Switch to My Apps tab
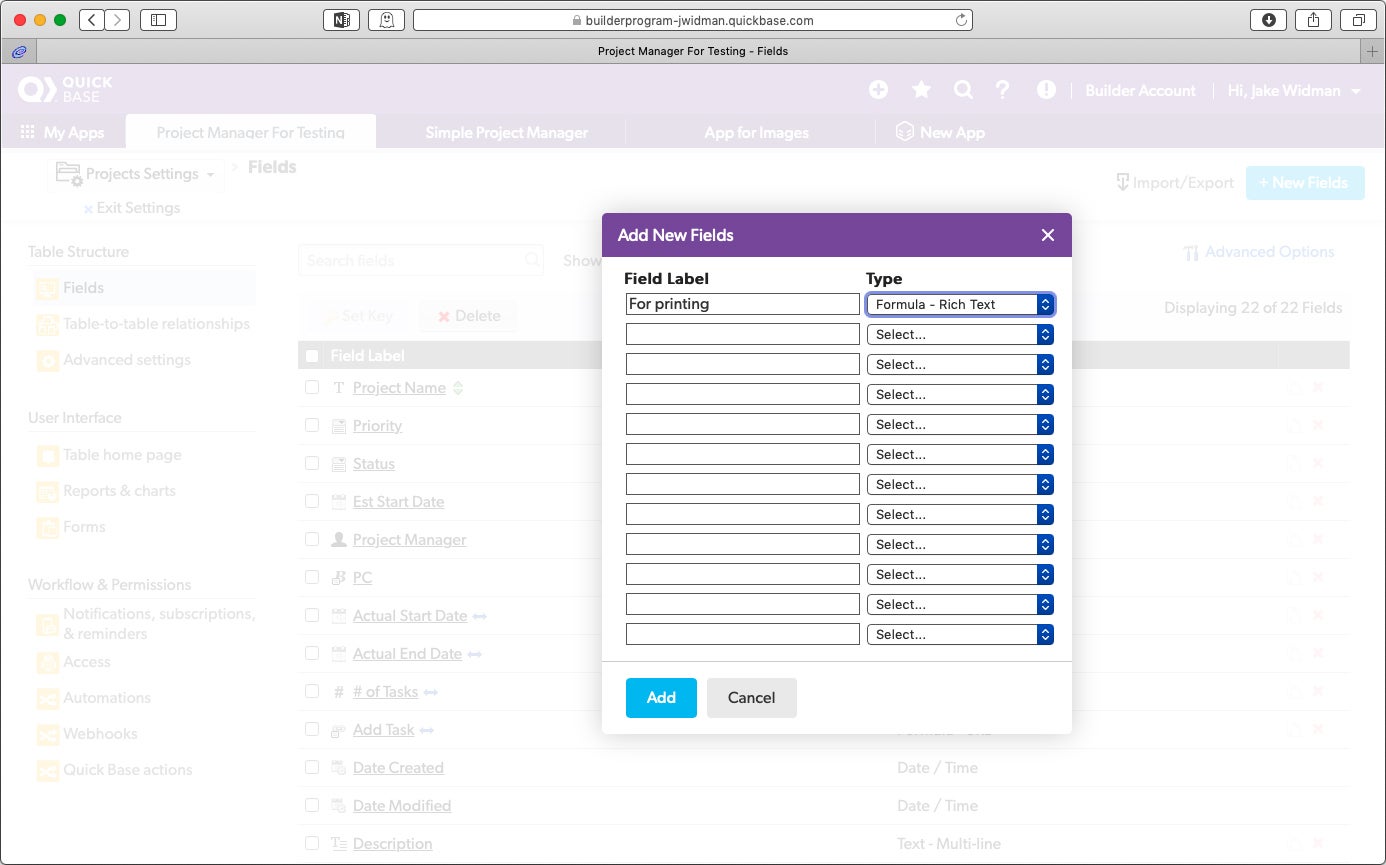Viewport: 1386px width, 865px height. [62, 132]
